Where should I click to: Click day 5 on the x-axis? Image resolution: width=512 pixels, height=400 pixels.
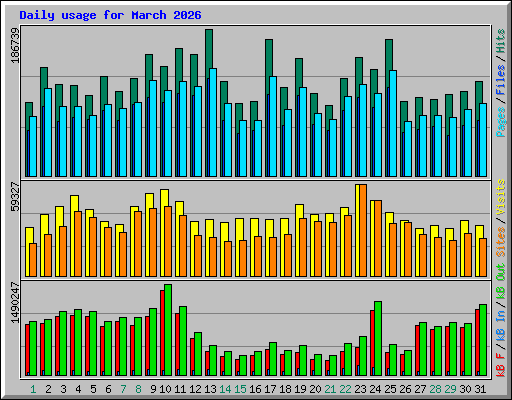pyautogui.click(x=93, y=389)
